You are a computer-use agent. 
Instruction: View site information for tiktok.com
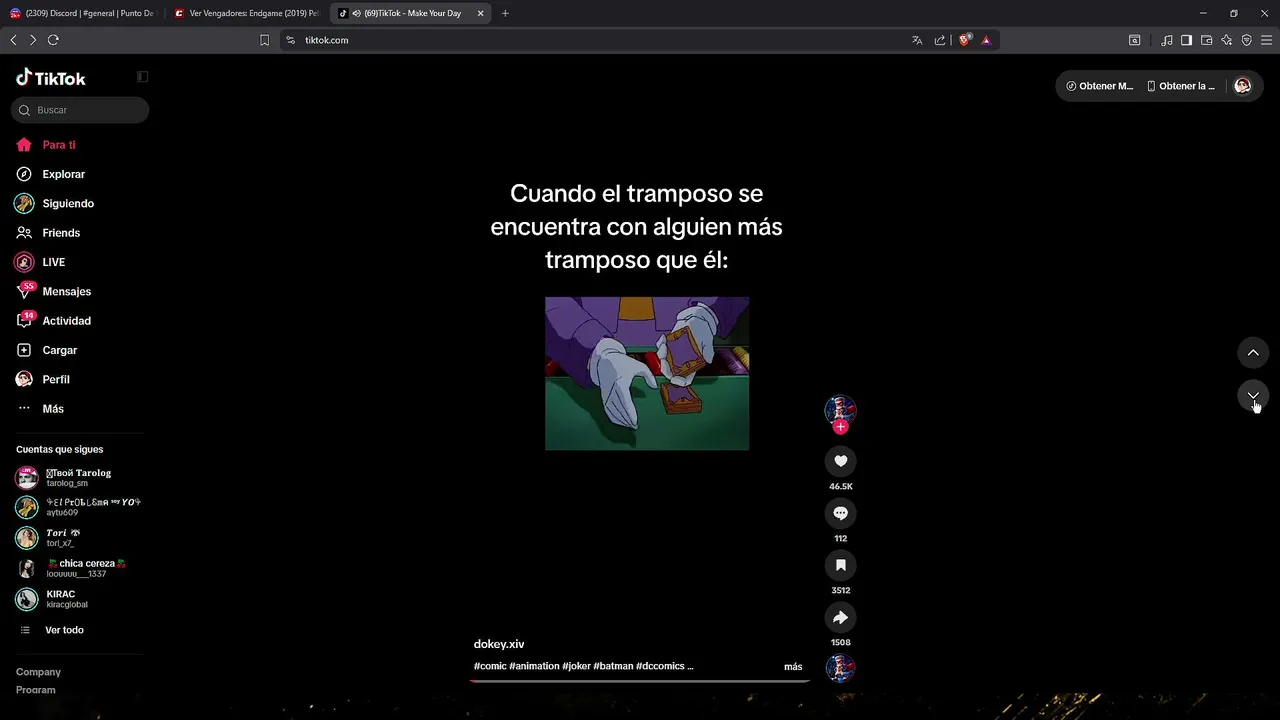290,40
